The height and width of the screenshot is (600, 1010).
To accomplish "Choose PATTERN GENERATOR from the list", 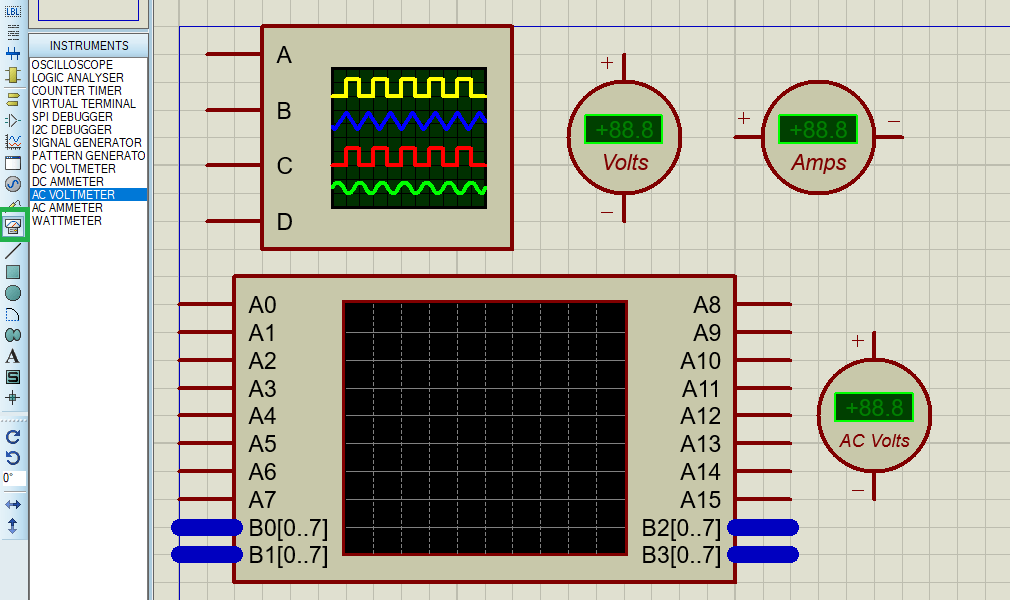I will click(89, 155).
